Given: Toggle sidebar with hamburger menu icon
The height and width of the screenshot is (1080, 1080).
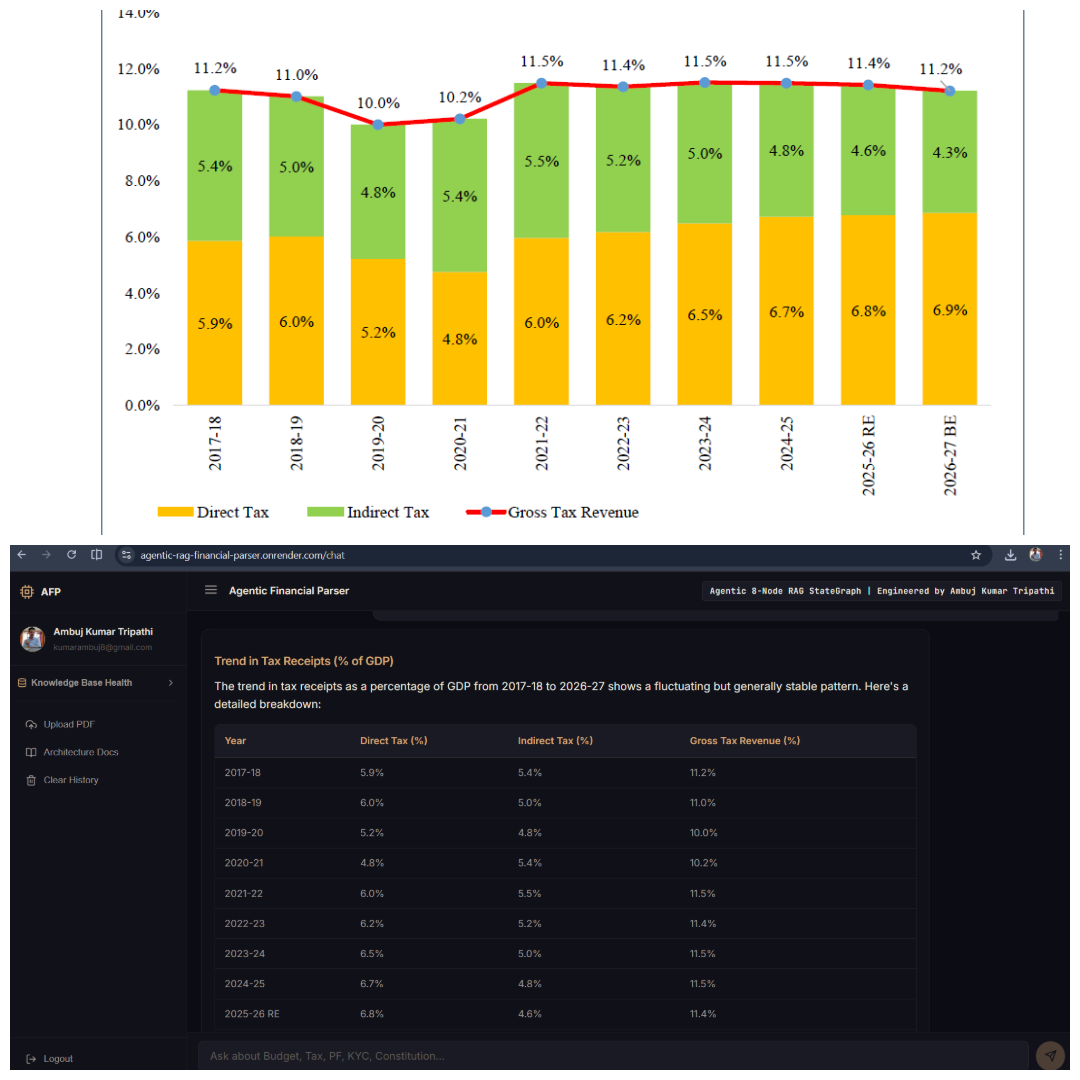Looking at the screenshot, I should point(211,590).
